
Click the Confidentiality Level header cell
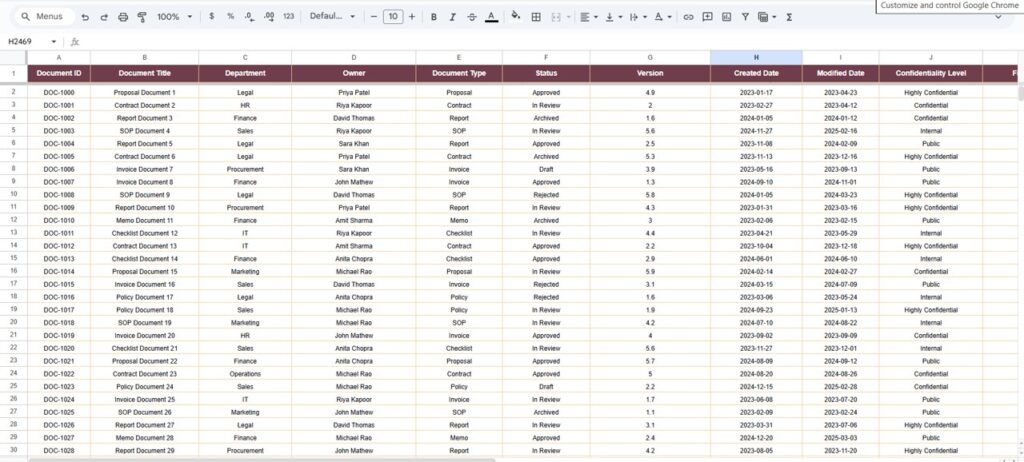point(931,74)
